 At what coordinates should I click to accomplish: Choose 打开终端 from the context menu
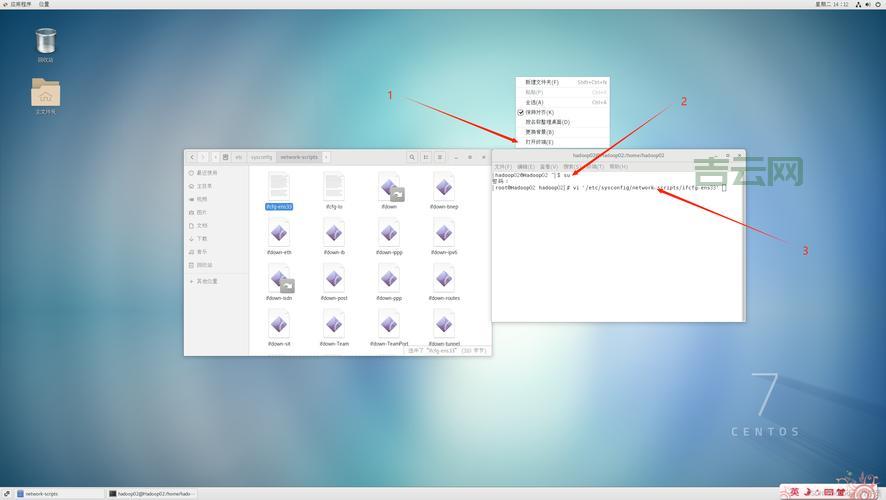540,142
